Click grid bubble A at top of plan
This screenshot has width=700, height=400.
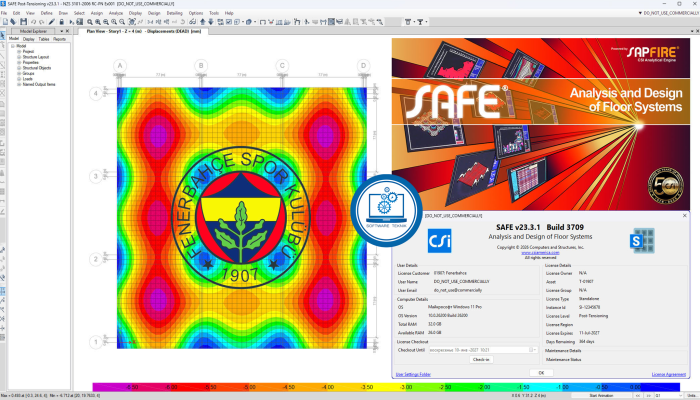120,66
